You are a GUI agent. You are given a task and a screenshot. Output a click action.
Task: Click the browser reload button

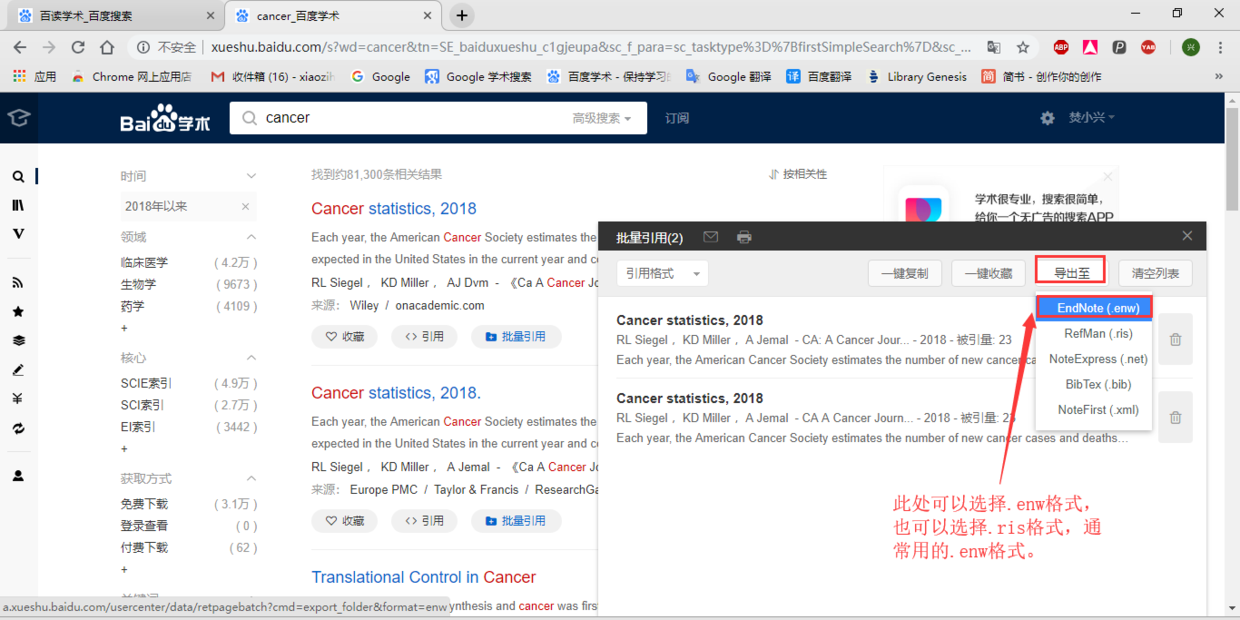[x=78, y=47]
